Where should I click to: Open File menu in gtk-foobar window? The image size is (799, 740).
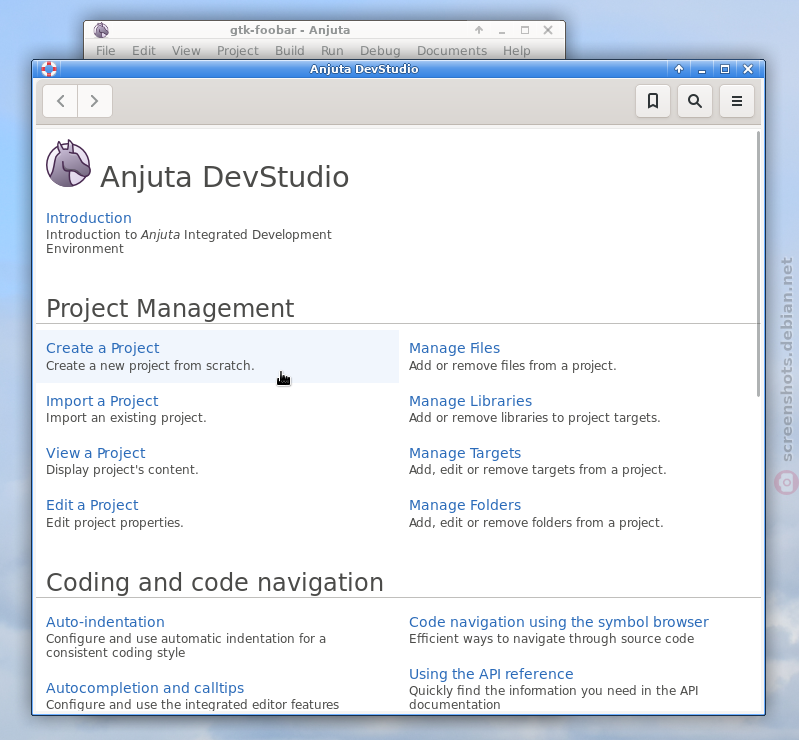pyautogui.click(x=105, y=51)
